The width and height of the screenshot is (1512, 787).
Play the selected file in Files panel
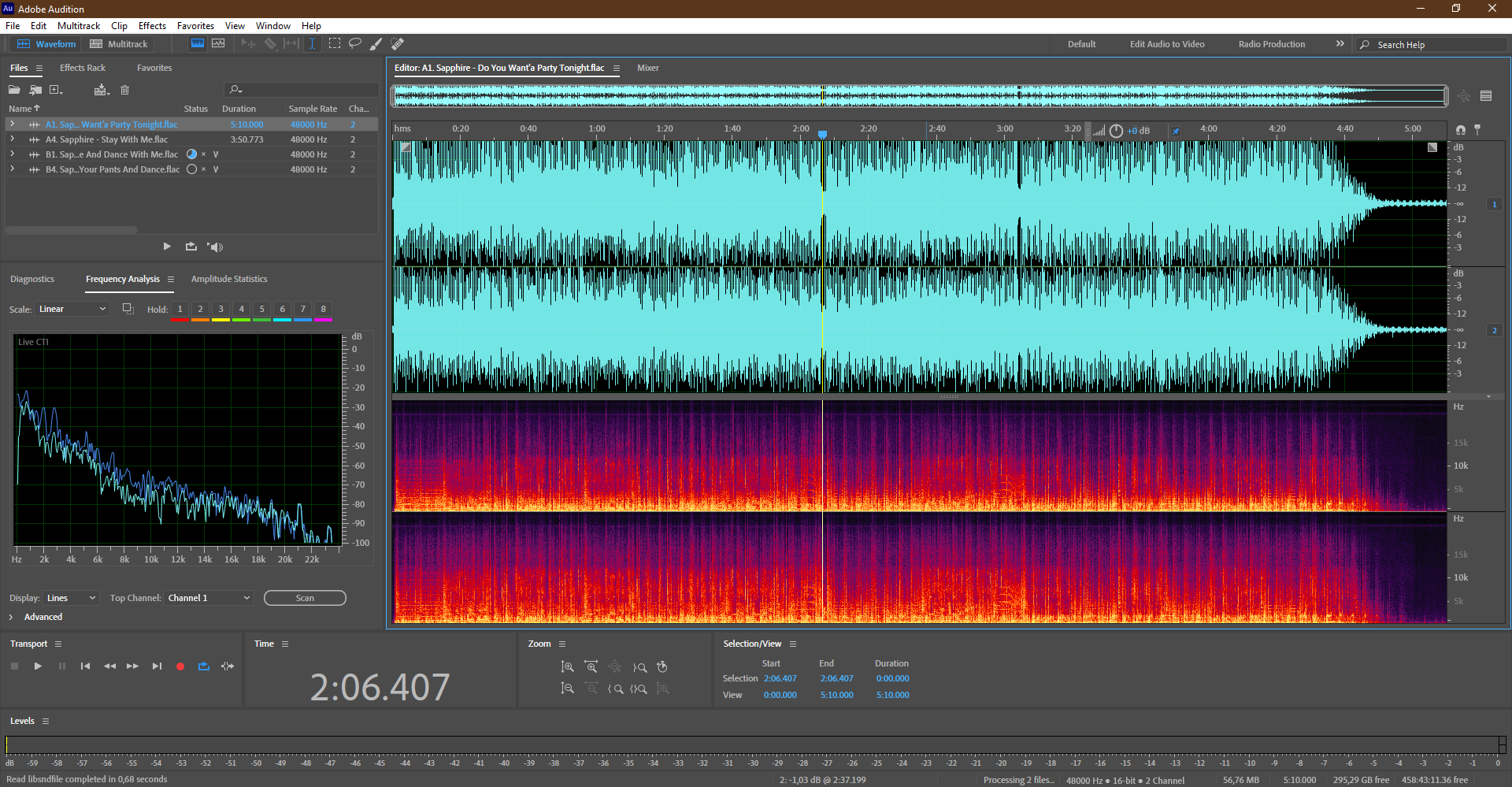point(167,247)
